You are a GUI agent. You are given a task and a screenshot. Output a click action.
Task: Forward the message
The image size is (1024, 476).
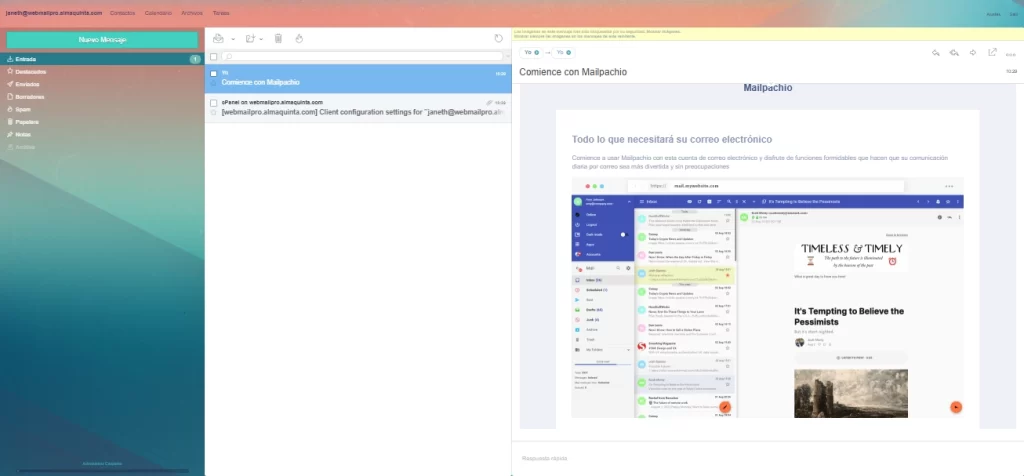[973, 53]
